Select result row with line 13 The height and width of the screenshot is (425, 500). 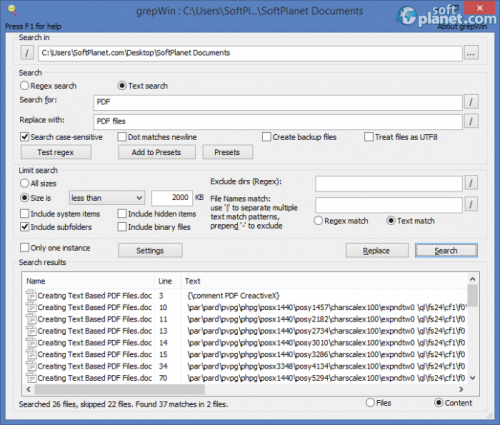point(245,331)
